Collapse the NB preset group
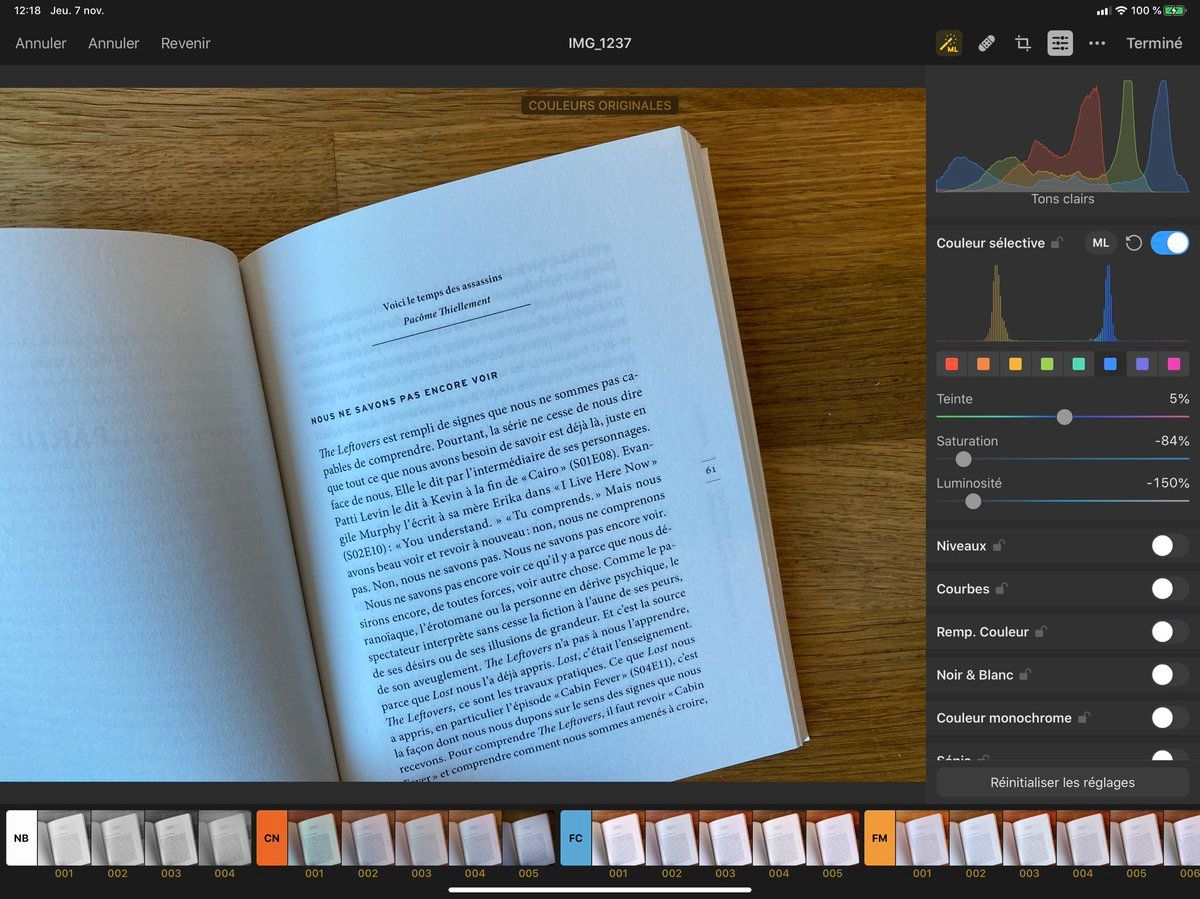 [x=21, y=837]
